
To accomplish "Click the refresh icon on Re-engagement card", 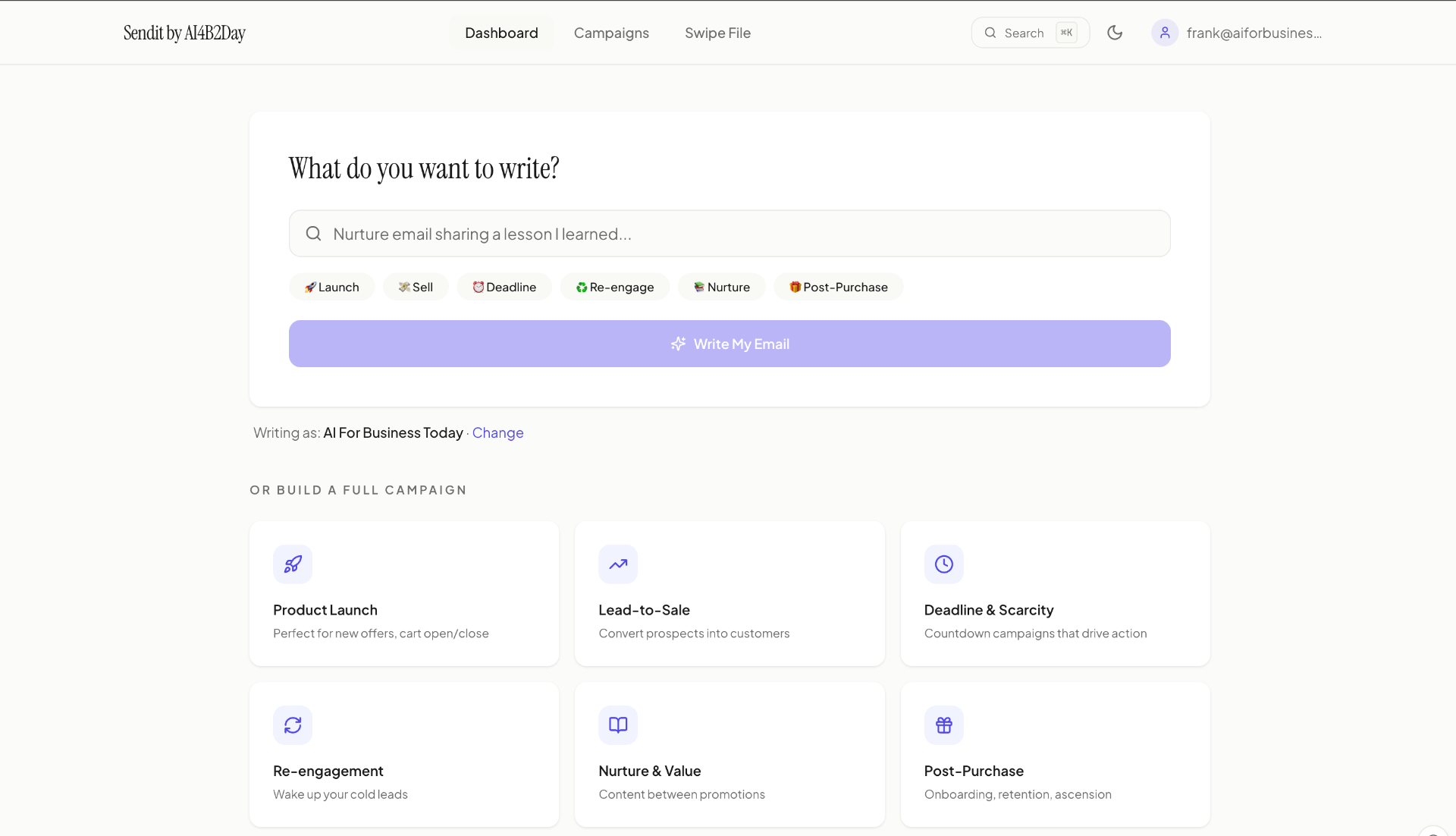I will pyautogui.click(x=293, y=725).
